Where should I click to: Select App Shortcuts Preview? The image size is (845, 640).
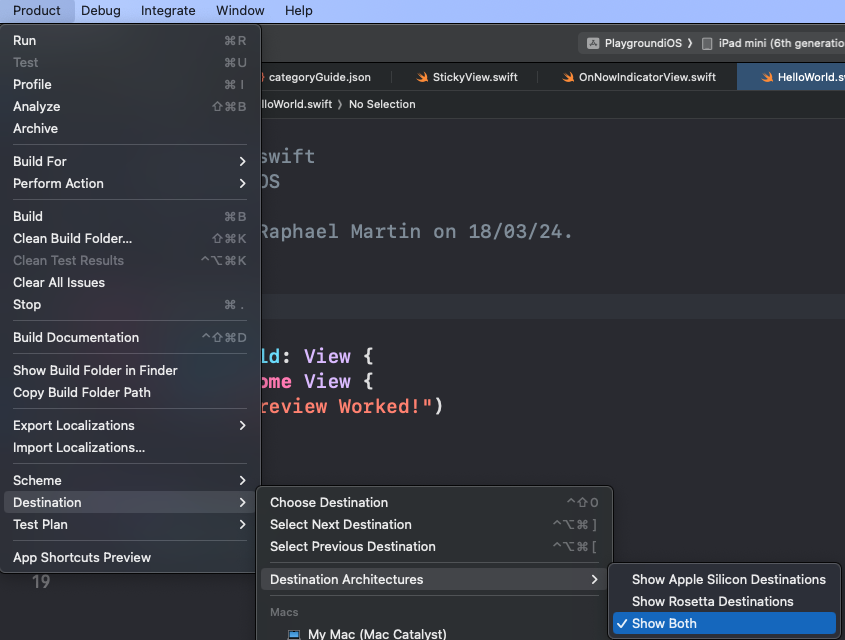tap(130, 557)
